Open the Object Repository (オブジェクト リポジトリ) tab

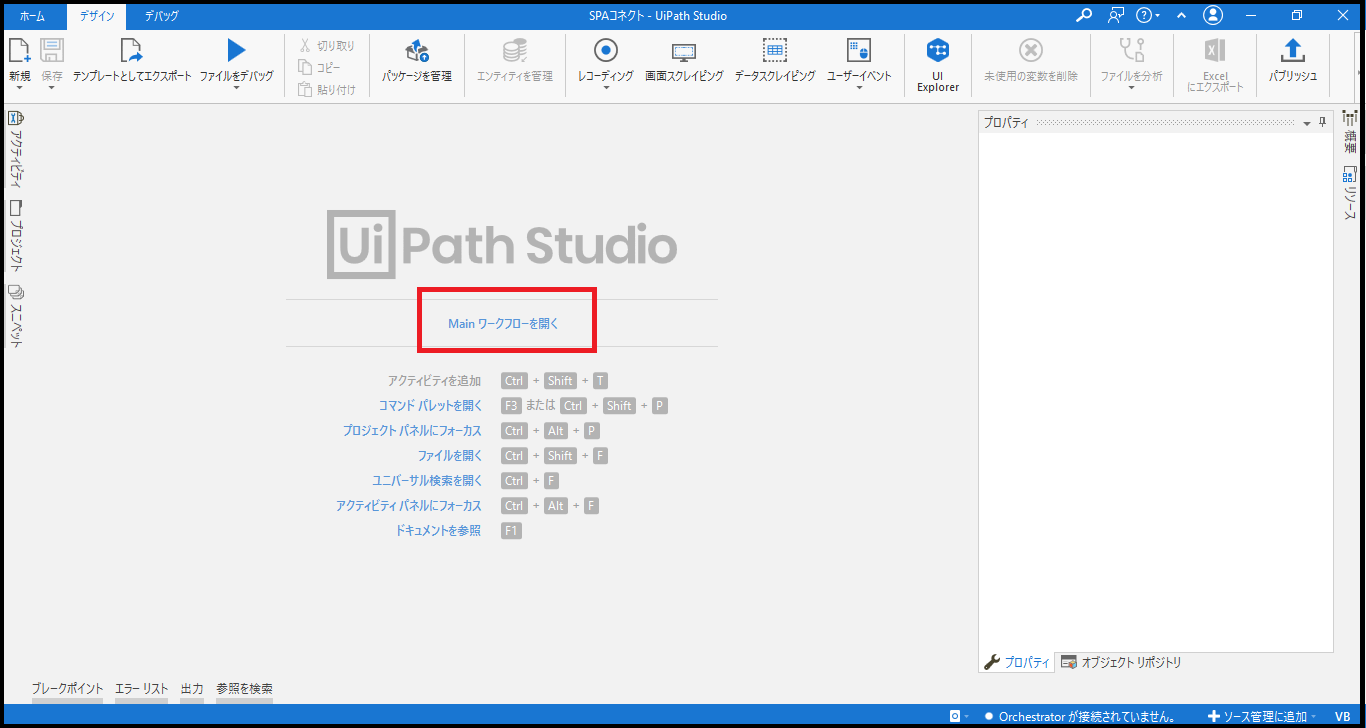(1122, 662)
